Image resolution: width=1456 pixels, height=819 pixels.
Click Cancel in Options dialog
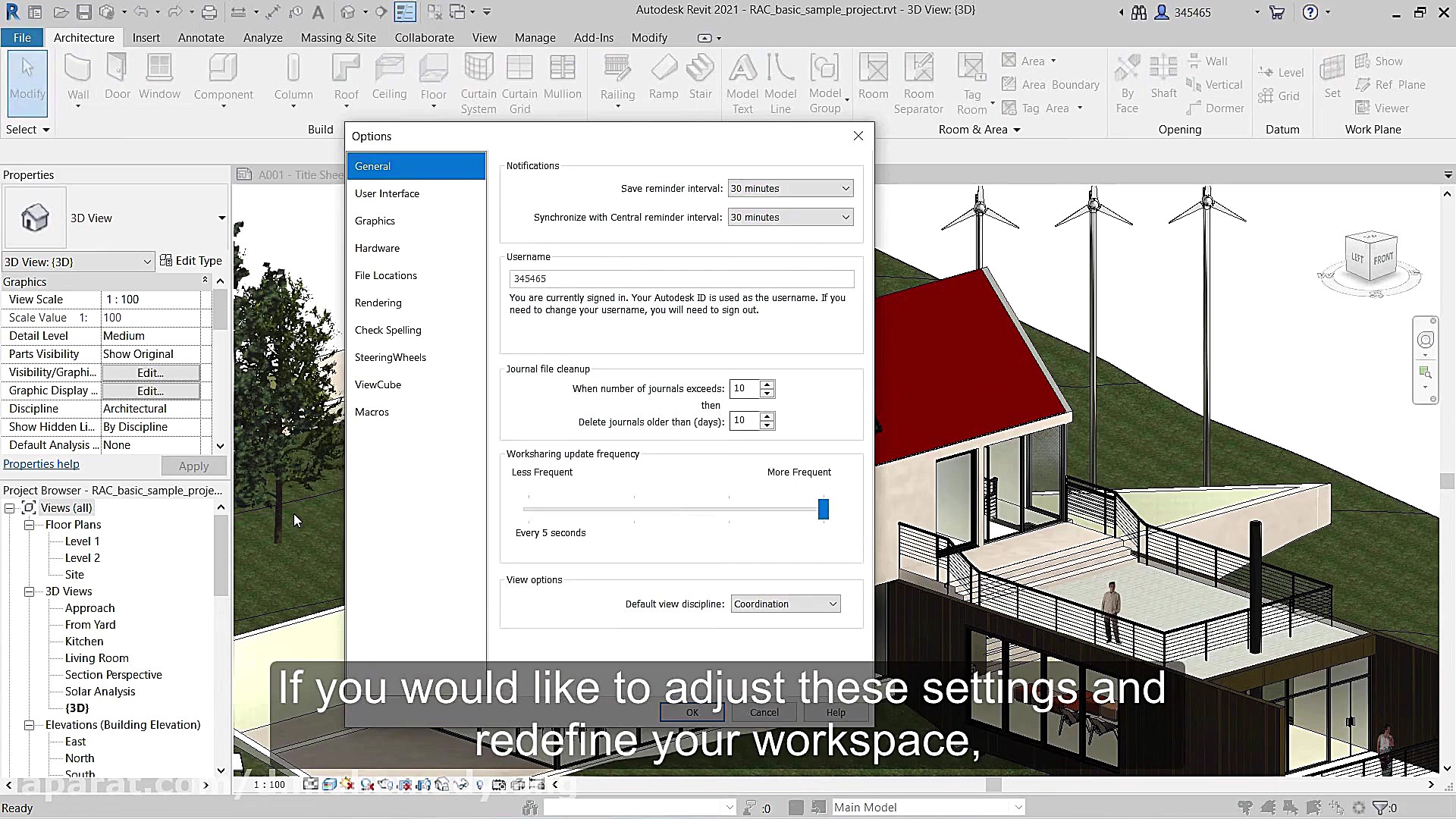764,712
